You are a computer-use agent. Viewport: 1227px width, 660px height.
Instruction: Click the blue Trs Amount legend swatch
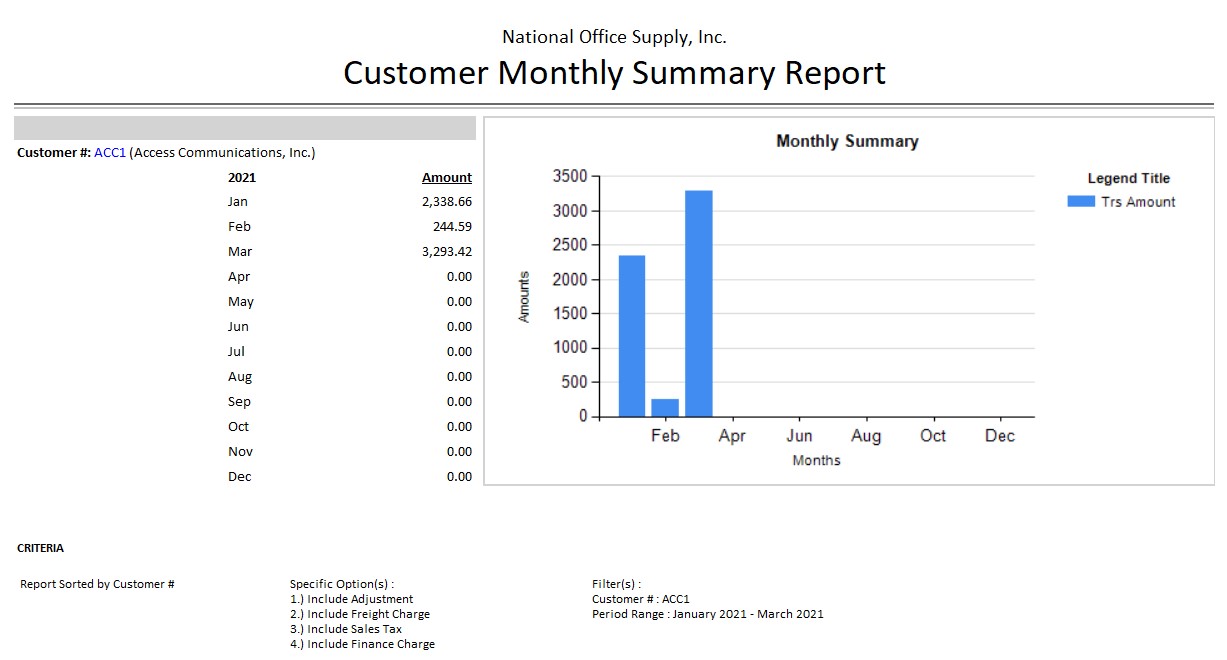(1081, 202)
